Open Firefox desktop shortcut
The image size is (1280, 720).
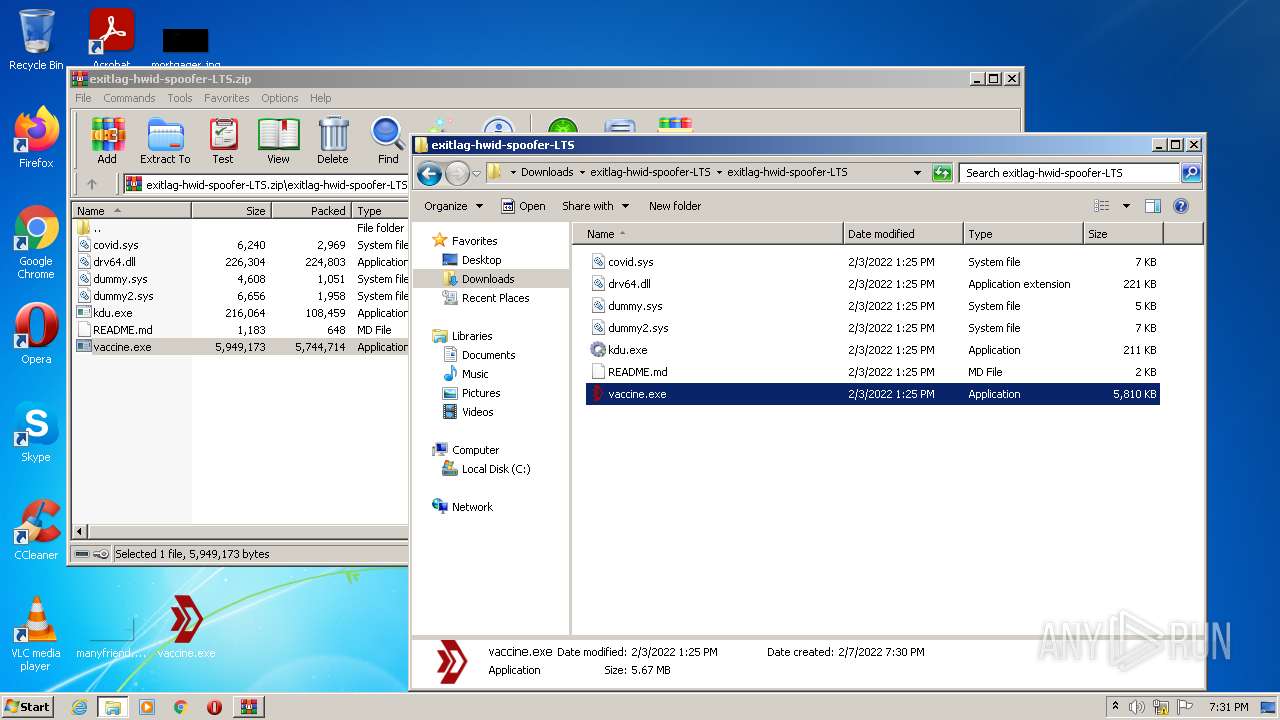click(x=36, y=138)
